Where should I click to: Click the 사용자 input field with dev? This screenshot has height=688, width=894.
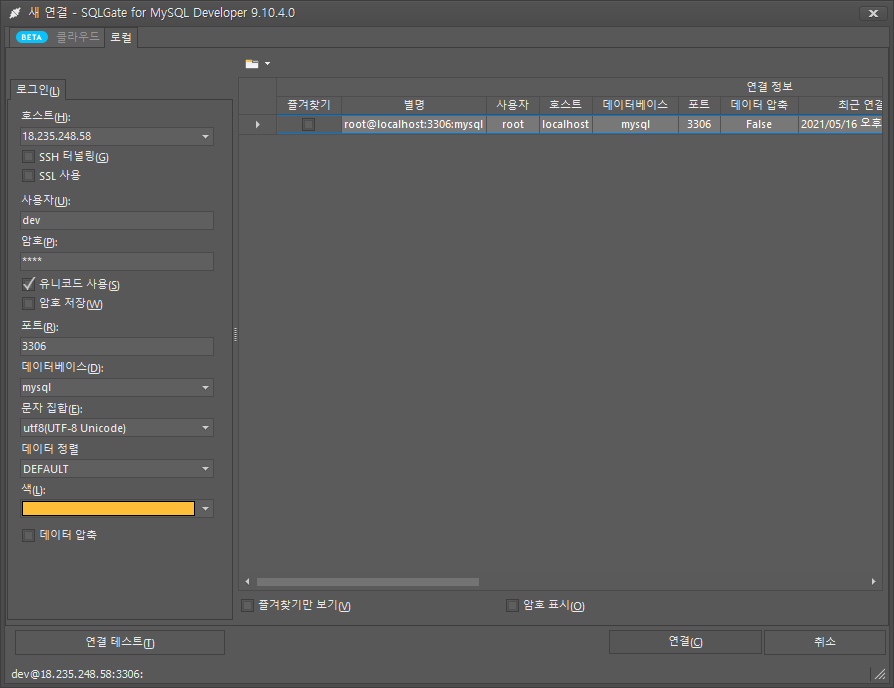pyautogui.click(x=117, y=221)
